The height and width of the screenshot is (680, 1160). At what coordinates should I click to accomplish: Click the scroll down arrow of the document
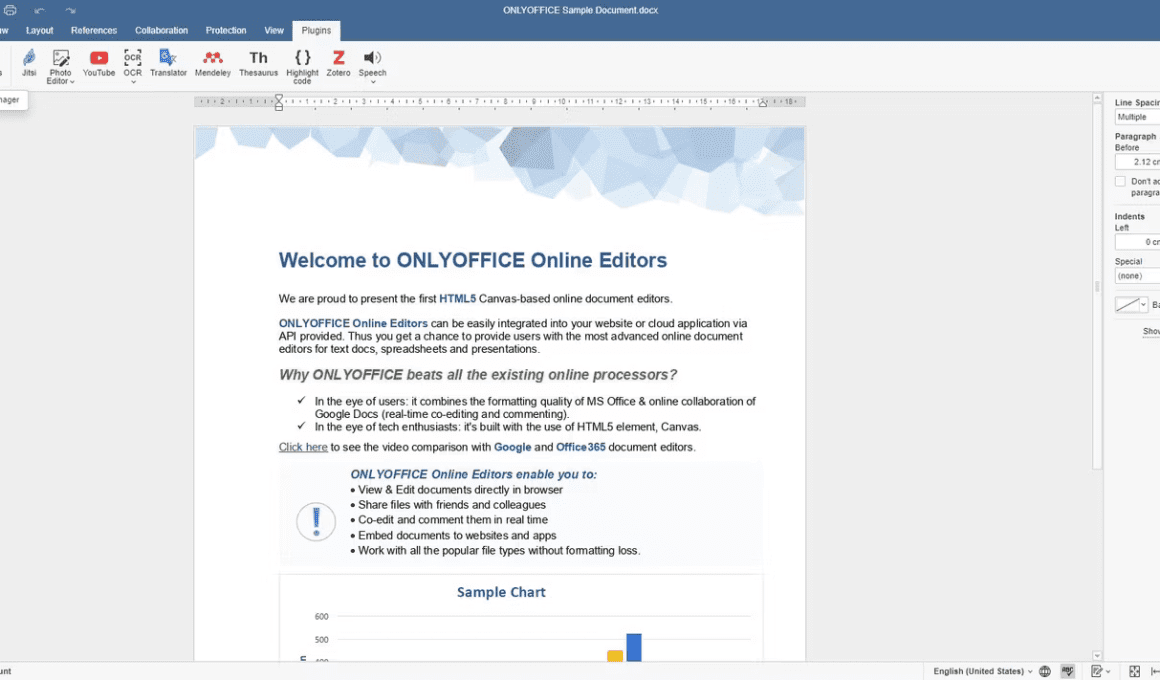coord(1097,656)
